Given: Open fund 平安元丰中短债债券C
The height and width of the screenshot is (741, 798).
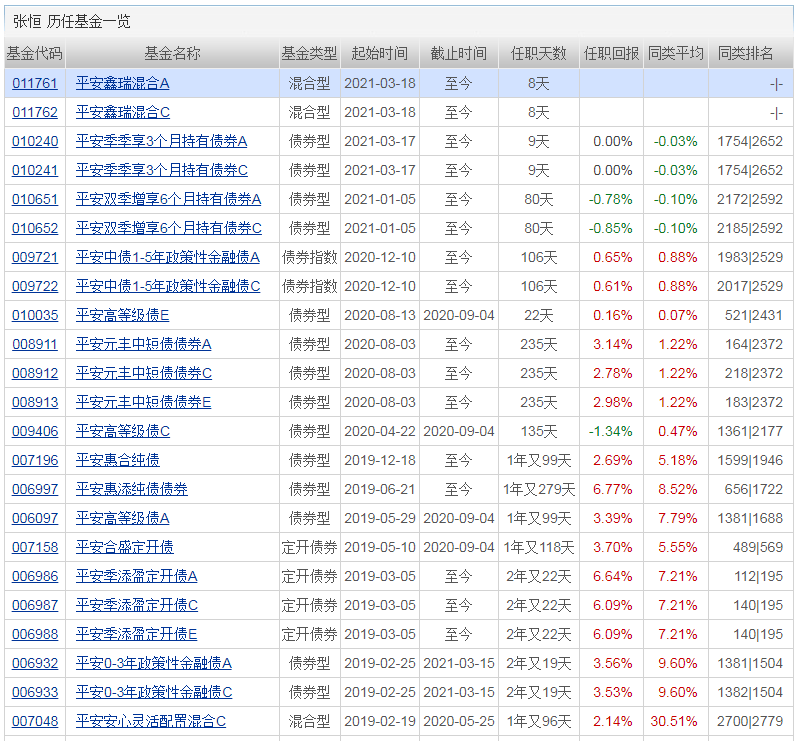Looking at the screenshot, I should 144,374.
